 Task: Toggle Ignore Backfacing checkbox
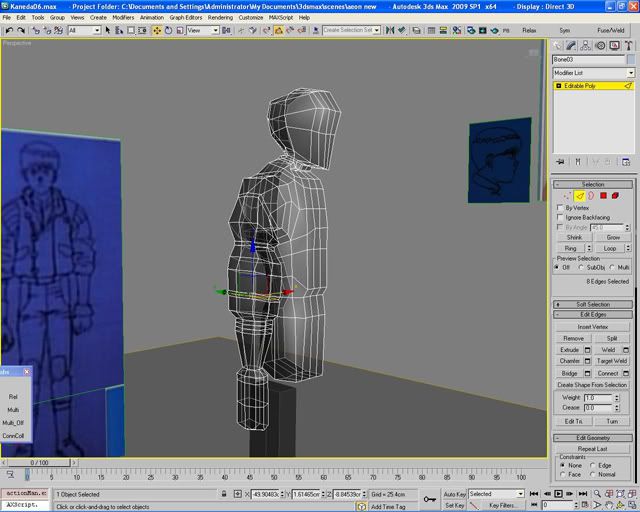click(x=559, y=217)
